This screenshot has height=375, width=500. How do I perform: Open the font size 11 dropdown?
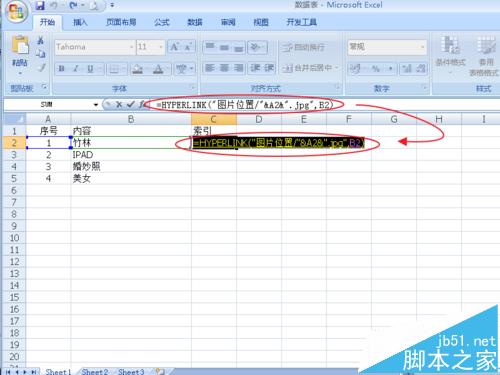coord(161,47)
